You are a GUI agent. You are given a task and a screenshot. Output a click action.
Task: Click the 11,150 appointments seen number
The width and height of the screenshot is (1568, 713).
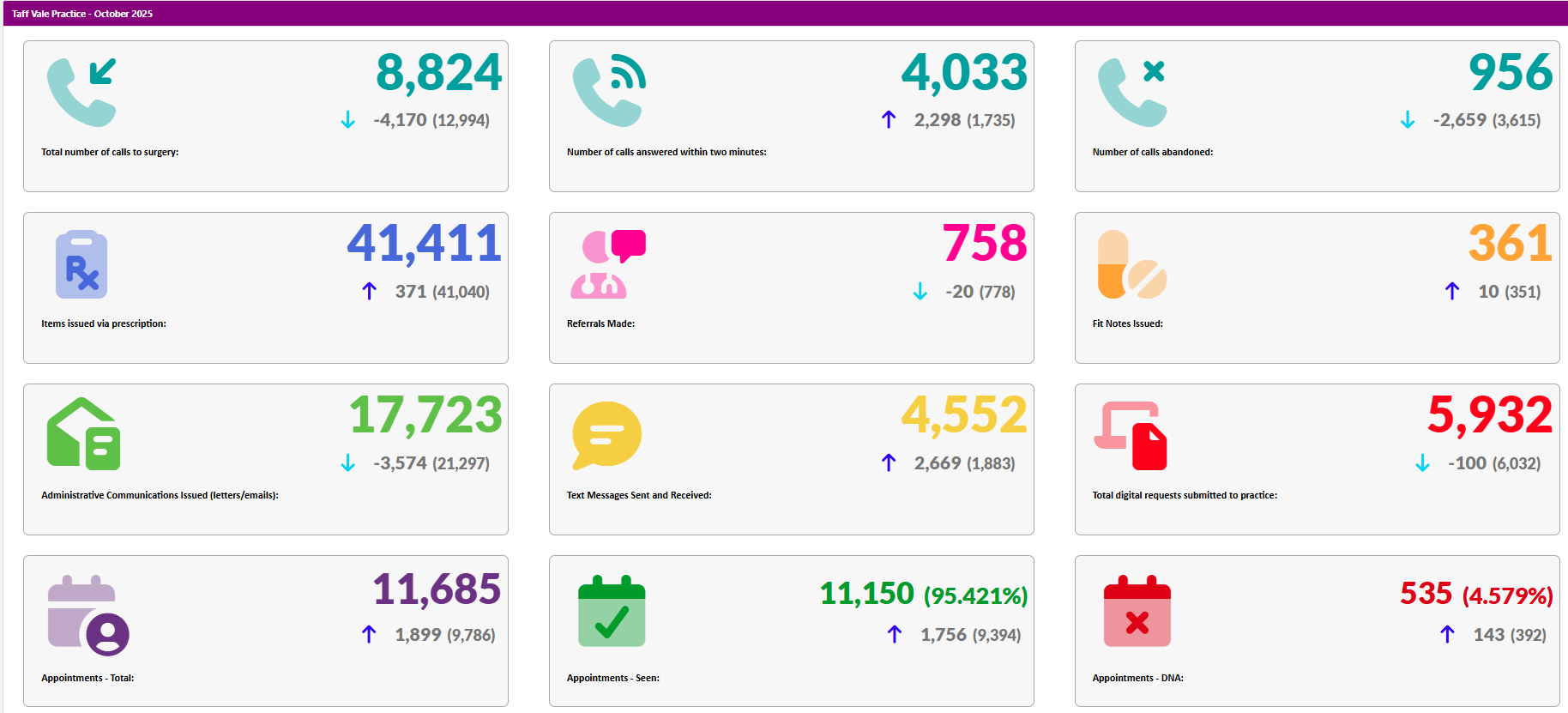coord(866,594)
